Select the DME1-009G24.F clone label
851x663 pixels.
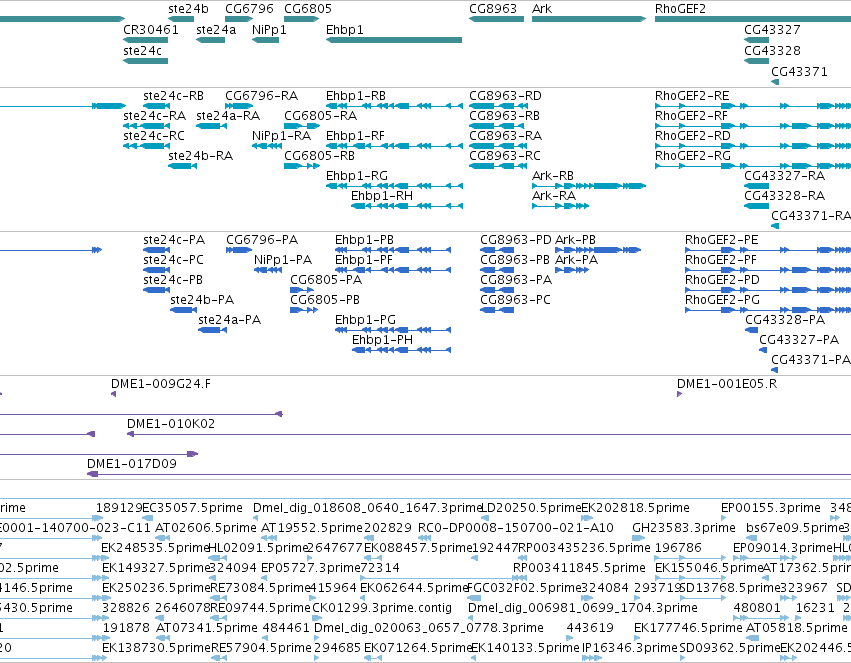click(x=161, y=384)
